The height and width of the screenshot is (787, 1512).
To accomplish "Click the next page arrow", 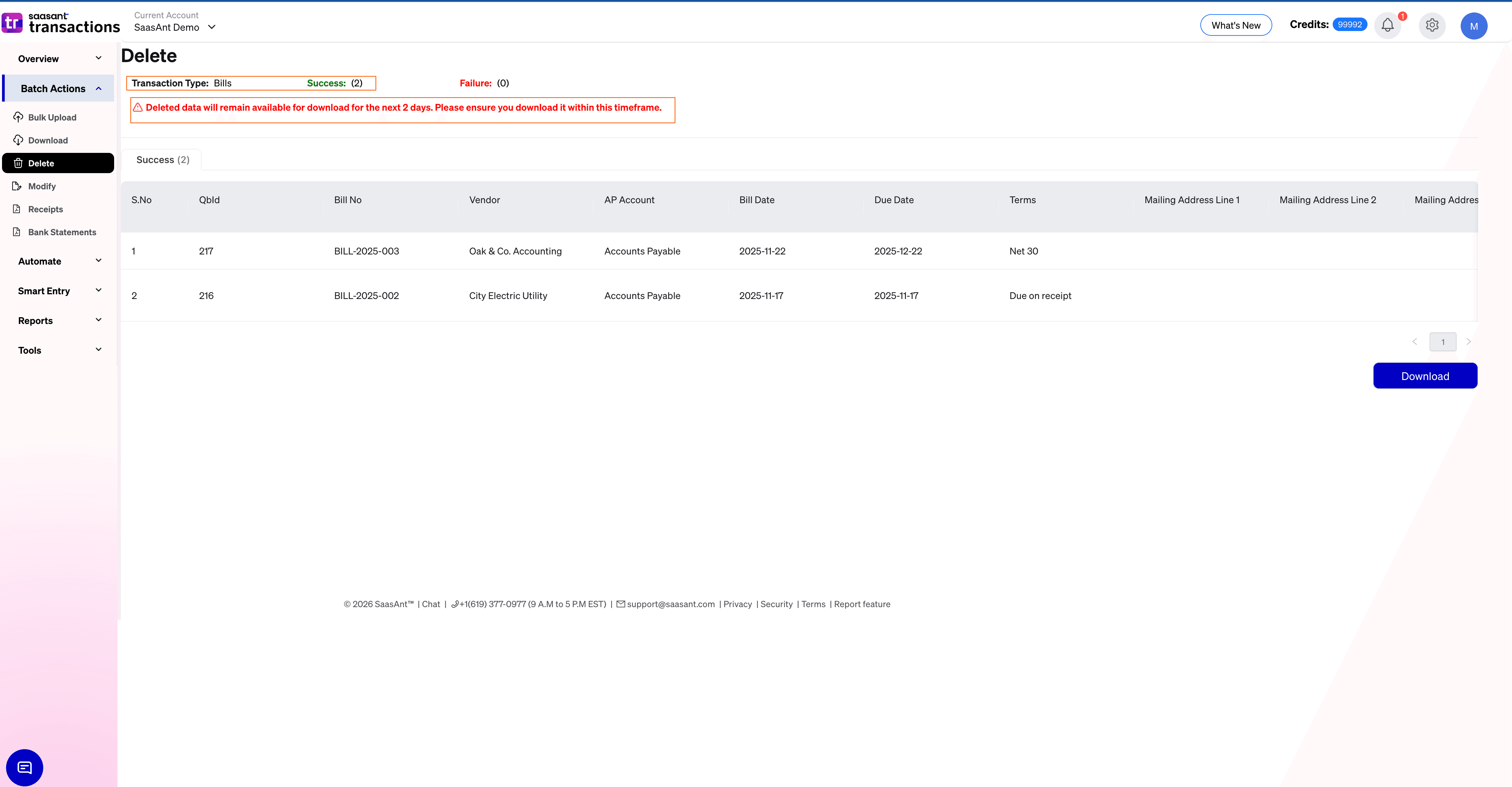I will [1469, 341].
